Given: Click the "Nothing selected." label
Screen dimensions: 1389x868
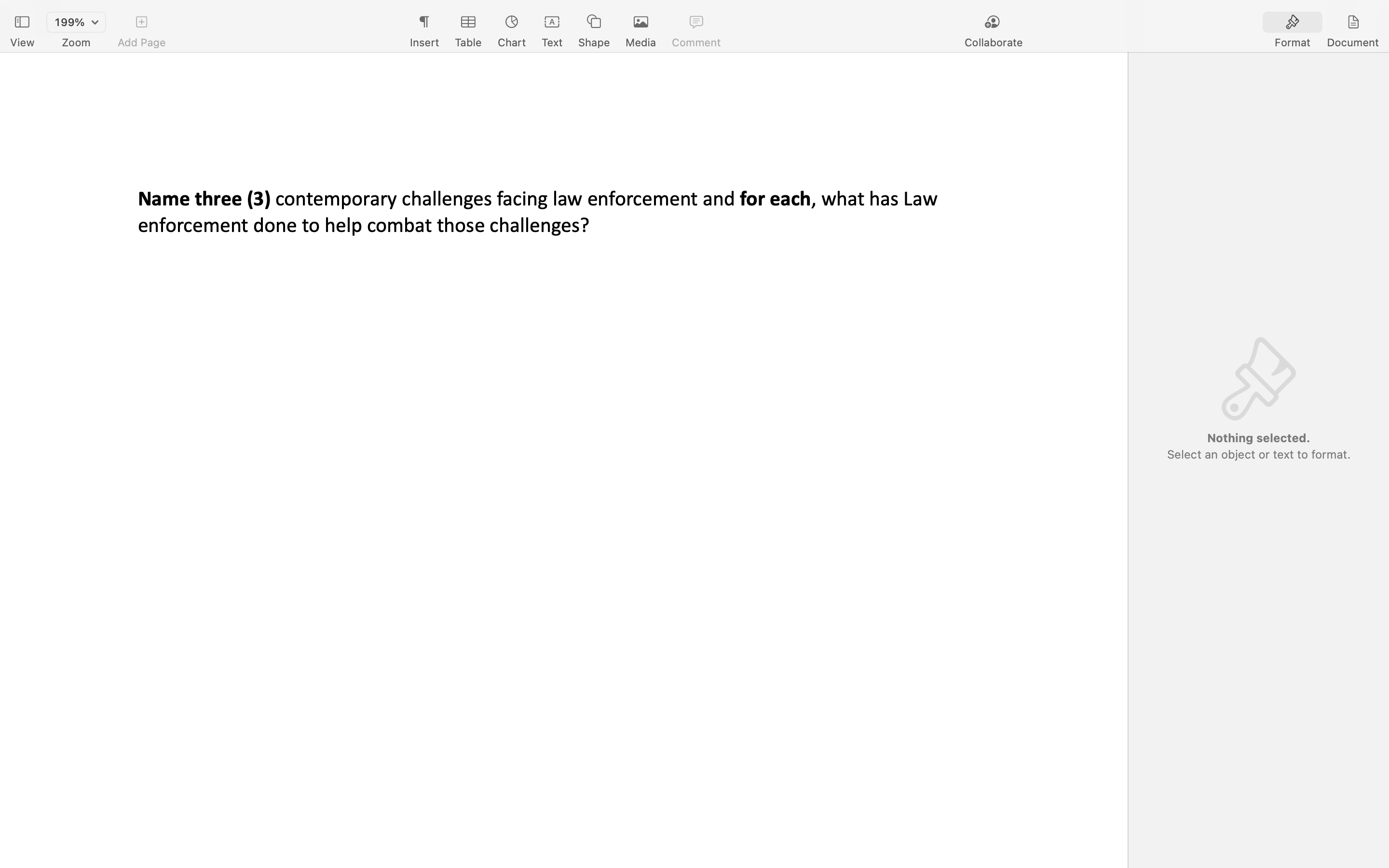Looking at the screenshot, I should 1257,438.
